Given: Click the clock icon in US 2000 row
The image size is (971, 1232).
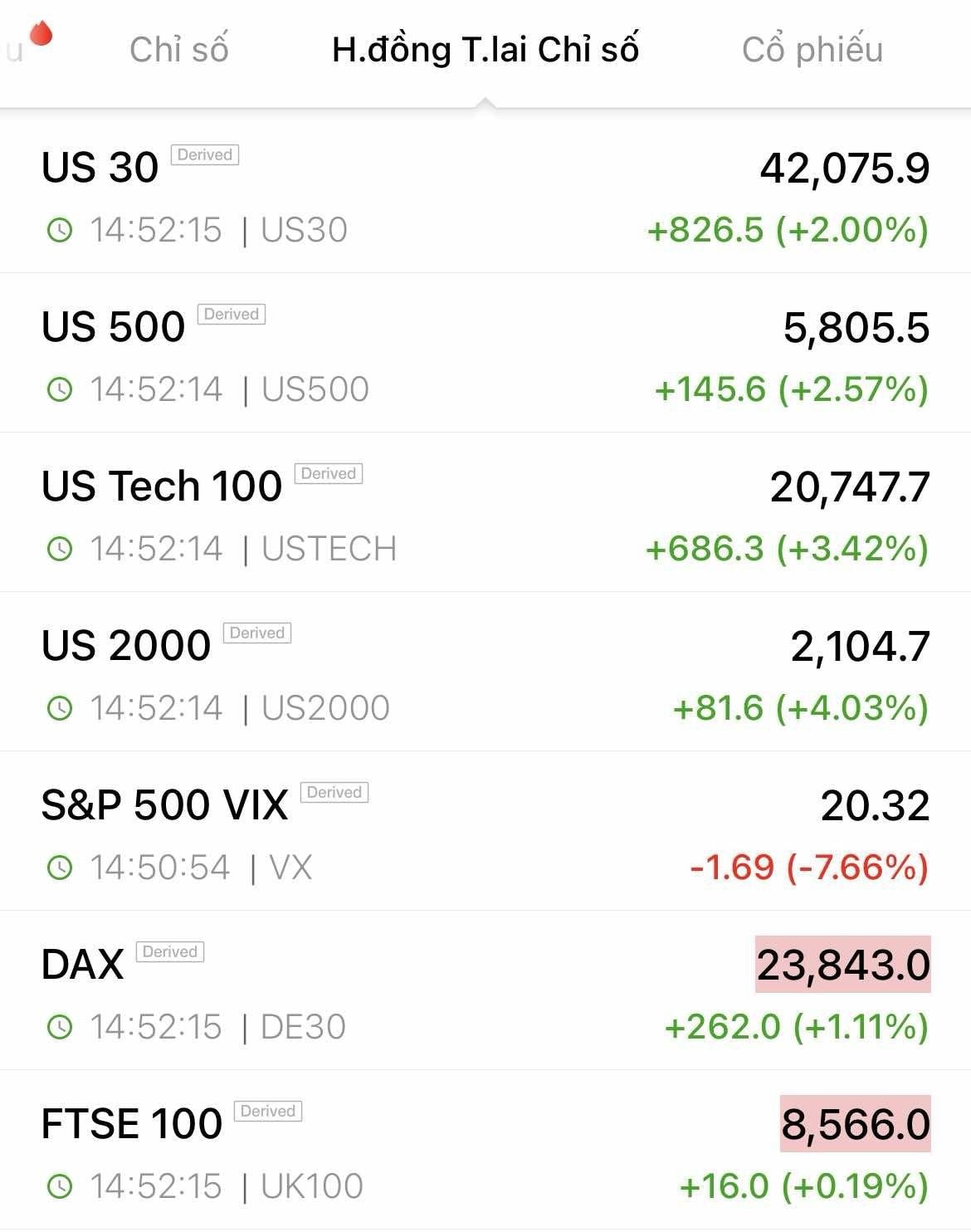Looking at the screenshot, I should (60, 708).
